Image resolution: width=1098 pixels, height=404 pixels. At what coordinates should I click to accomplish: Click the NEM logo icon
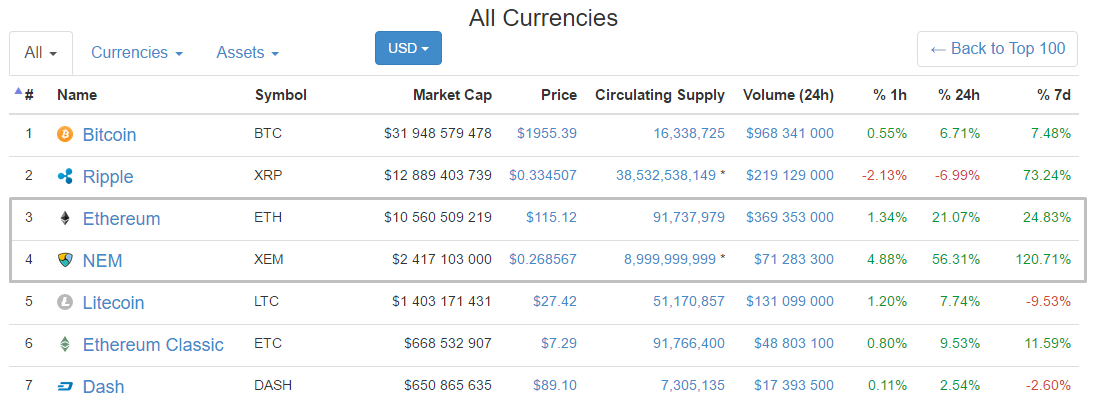[65, 260]
